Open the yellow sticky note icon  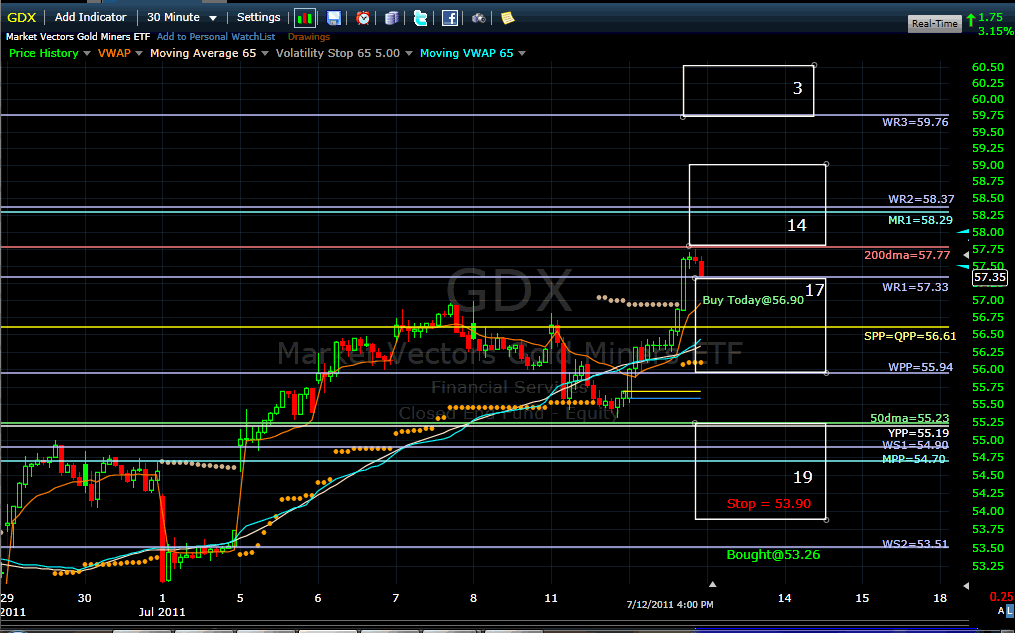pyautogui.click(x=508, y=18)
